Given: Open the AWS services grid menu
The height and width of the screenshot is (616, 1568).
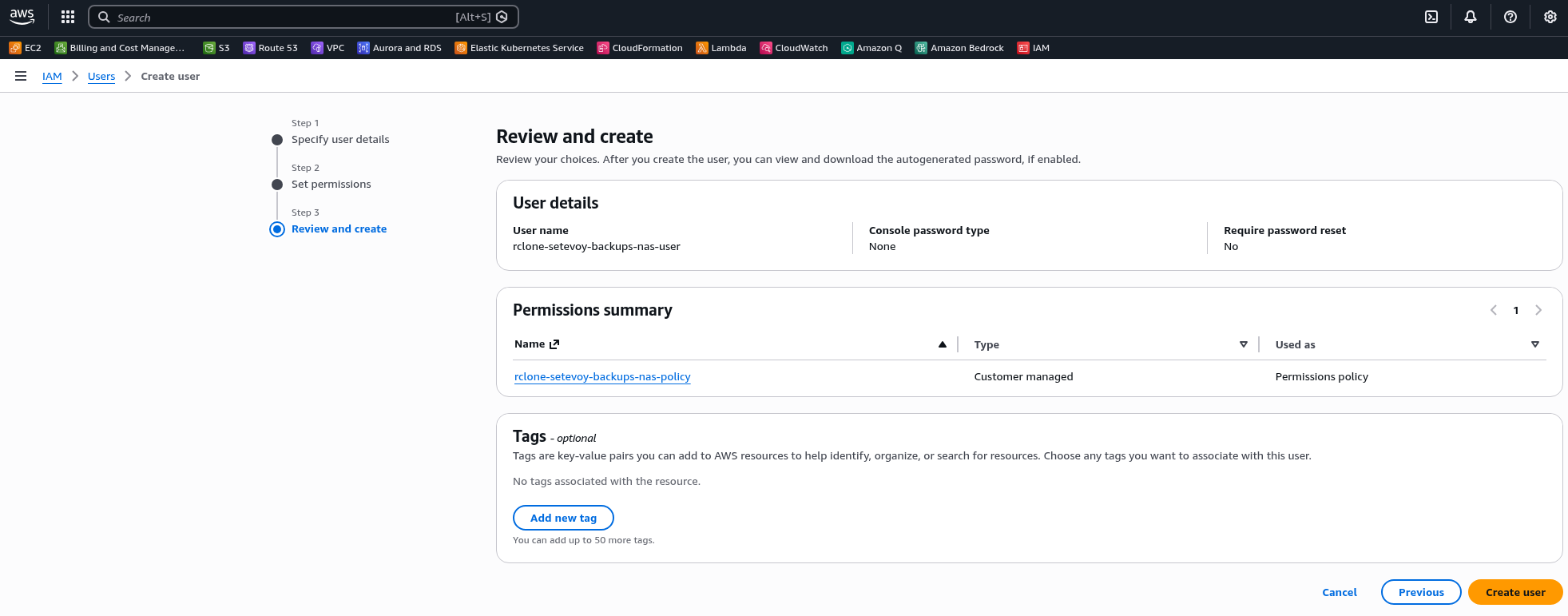Looking at the screenshot, I should 68,17.
